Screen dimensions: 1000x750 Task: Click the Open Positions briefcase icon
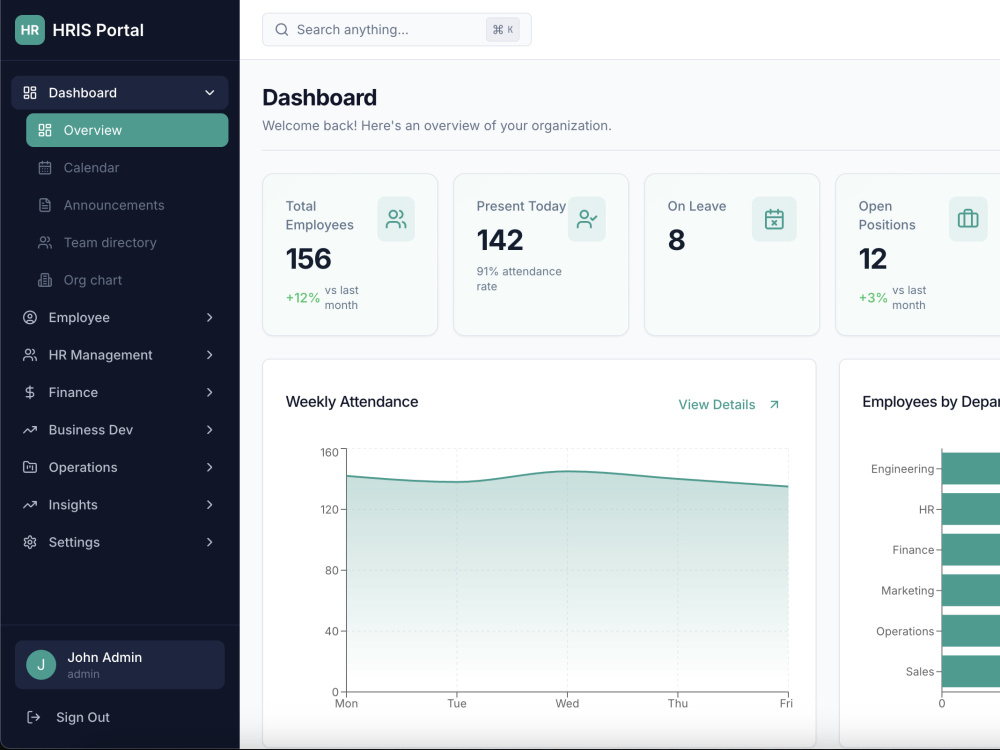(968, 219)
